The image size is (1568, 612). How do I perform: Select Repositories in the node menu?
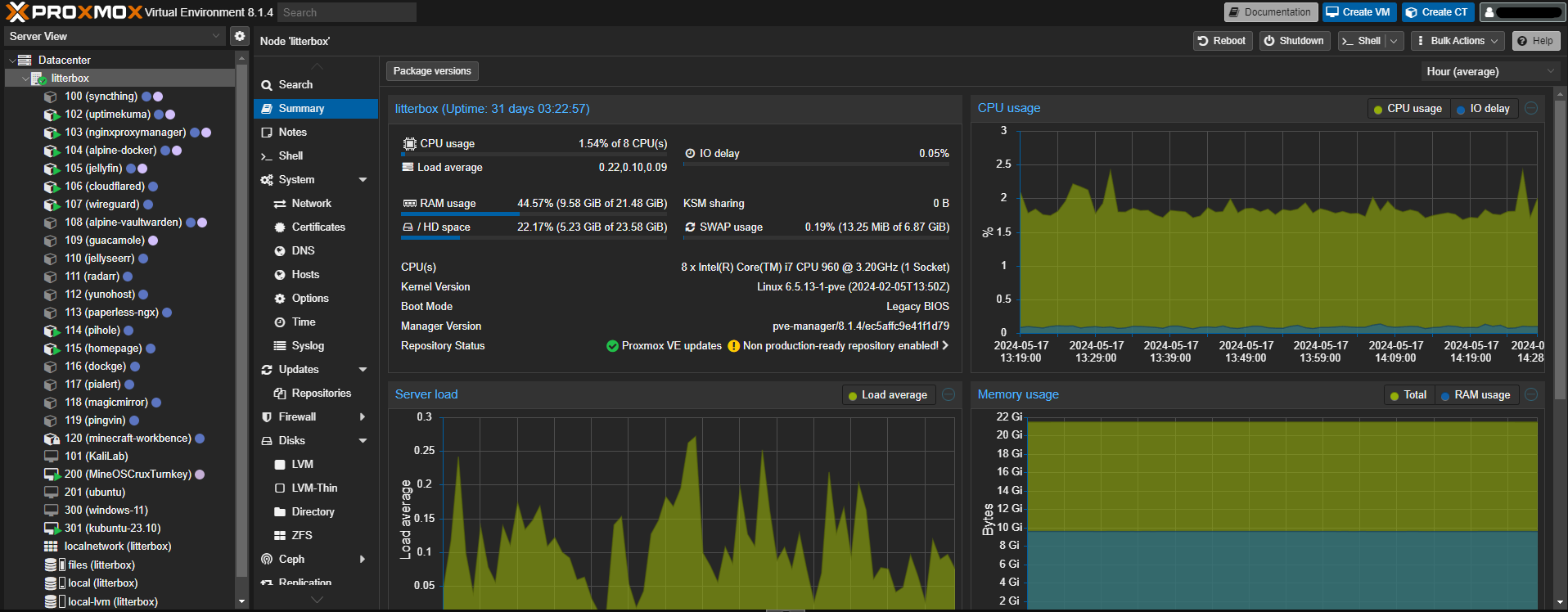pyautogui.click(x=321, y=394)
